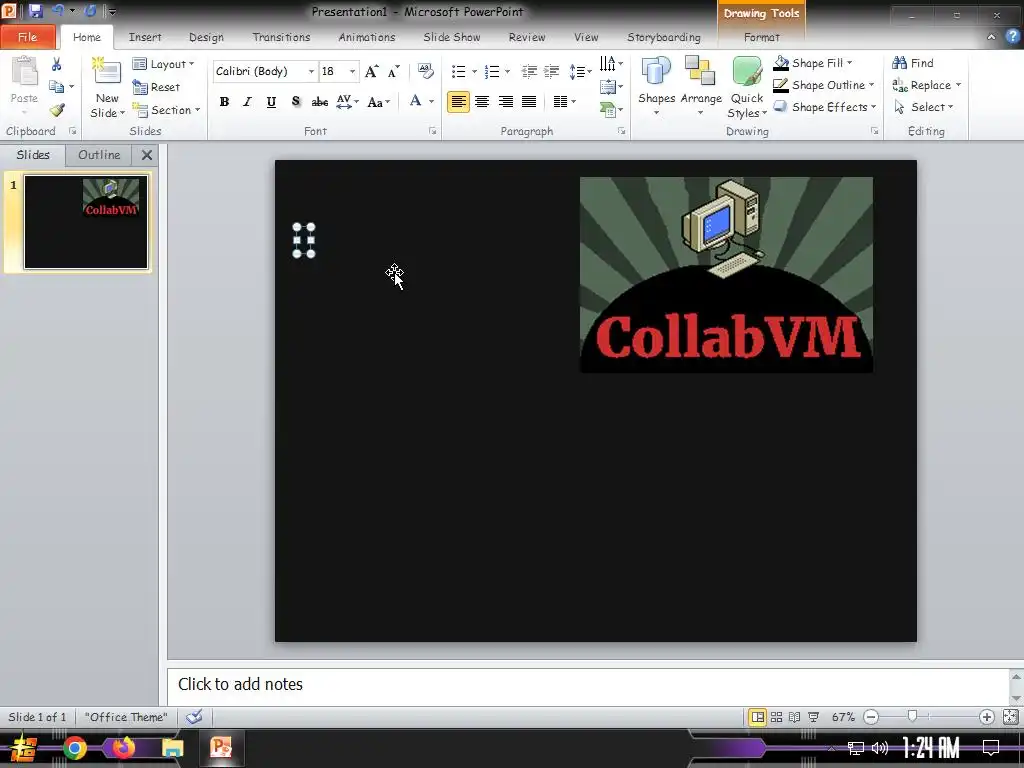Image resolution: width=1024 pixels, height=768 pixels.
Task: Open the Change Case Aa dropdown
Action: (379, 102)
